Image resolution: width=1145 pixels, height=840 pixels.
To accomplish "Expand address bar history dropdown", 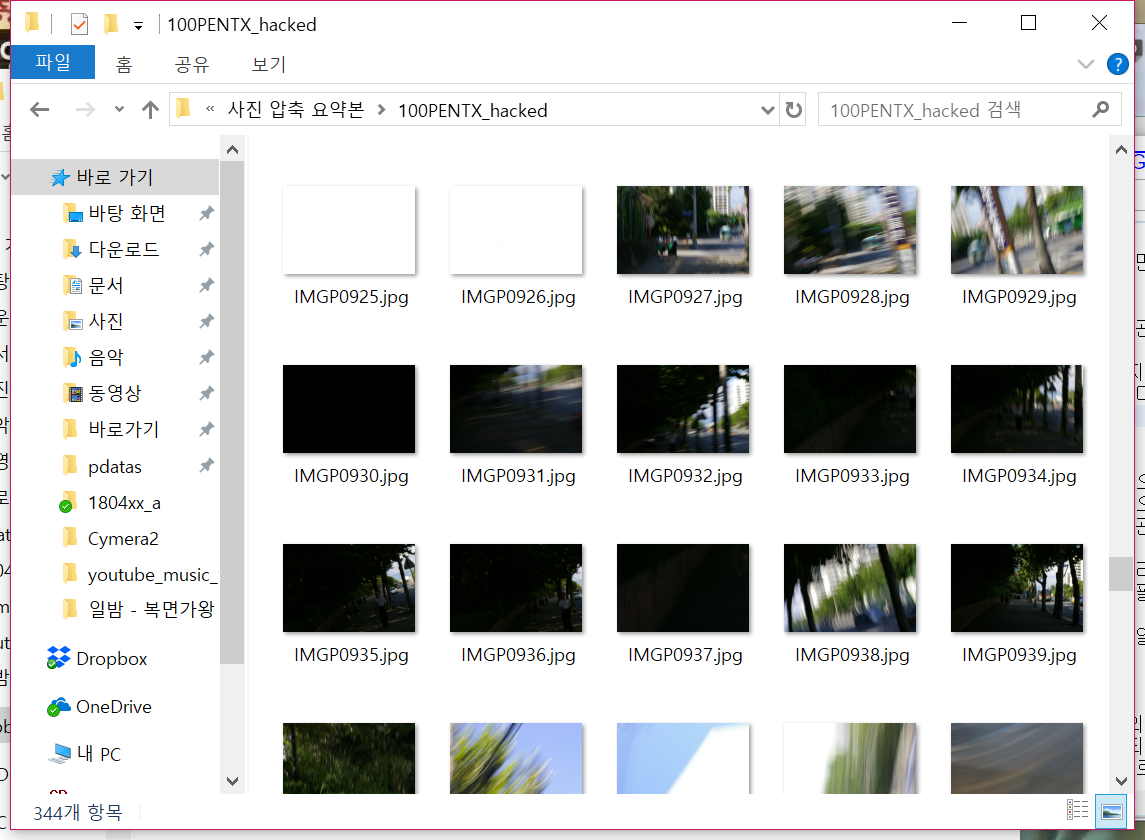I will pyautogui.click(x=767, y=110).
